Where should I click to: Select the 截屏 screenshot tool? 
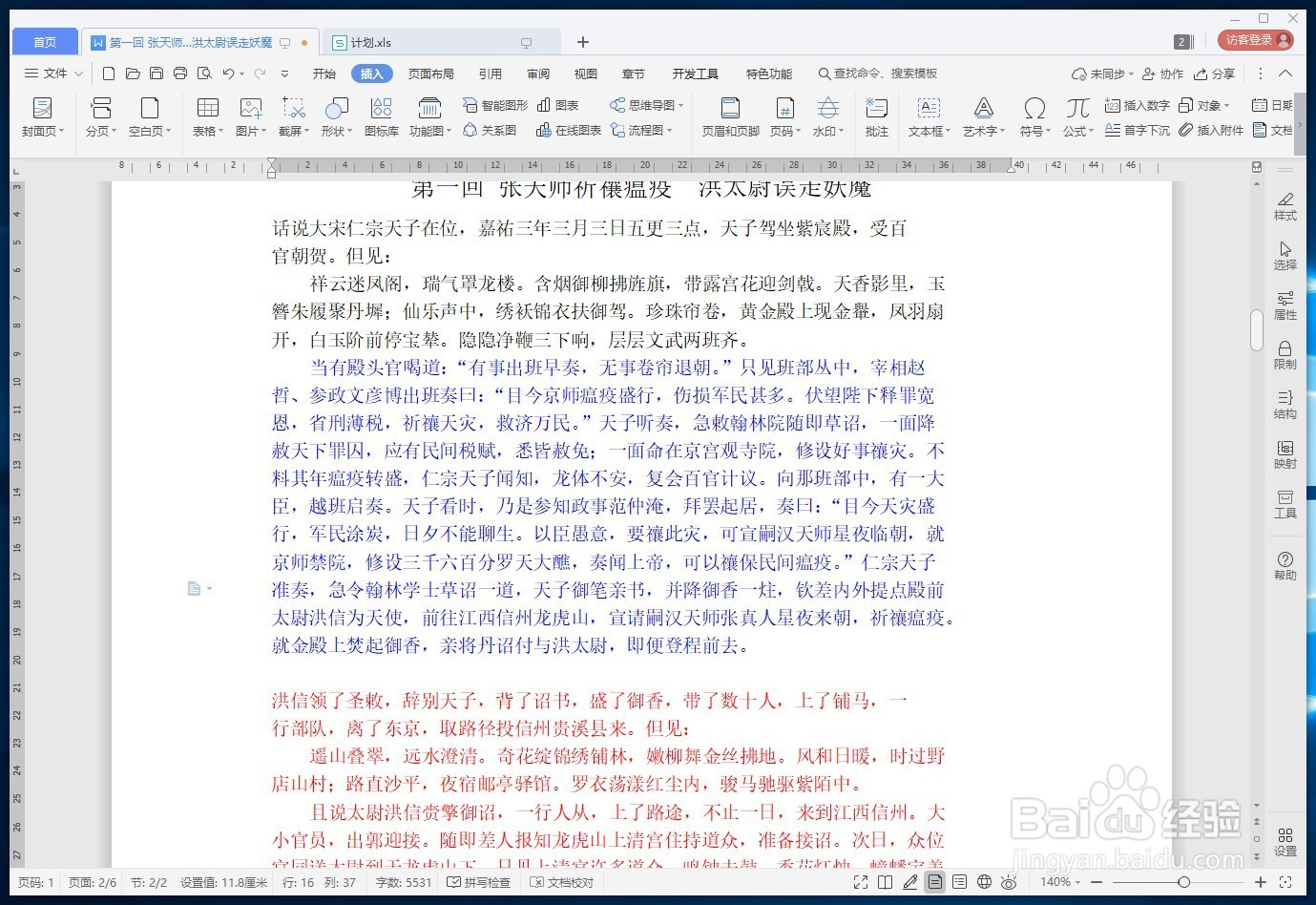pos(293,117)
